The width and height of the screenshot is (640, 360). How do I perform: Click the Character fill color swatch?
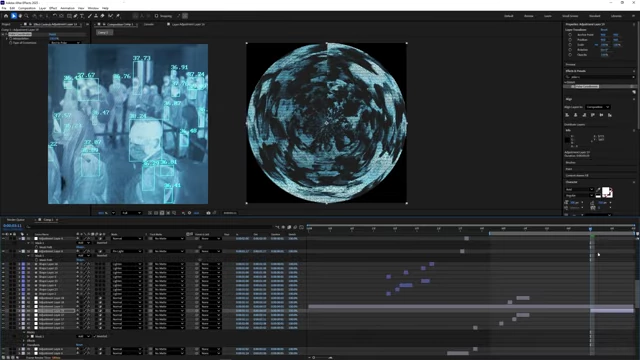coord(606,191)
